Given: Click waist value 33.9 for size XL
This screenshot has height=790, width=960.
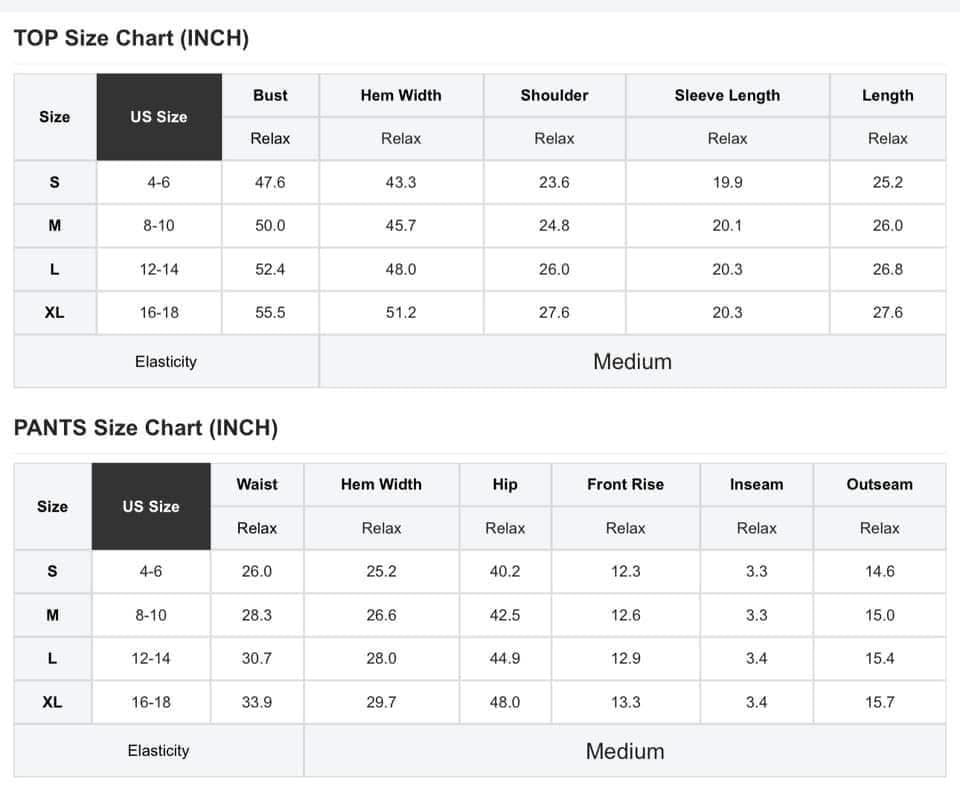Looking at the screenshot, I should pyautogui.click(x=257, y=702).
